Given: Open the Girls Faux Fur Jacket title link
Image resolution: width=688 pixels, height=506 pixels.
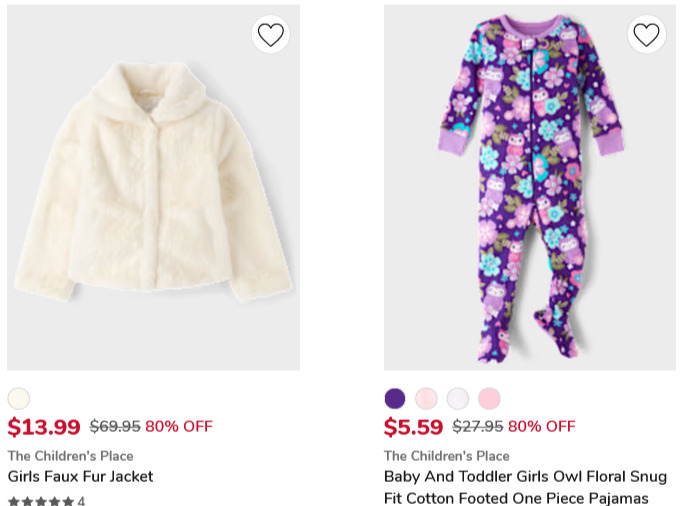Looking at the screenshot, I should [81, 477].
